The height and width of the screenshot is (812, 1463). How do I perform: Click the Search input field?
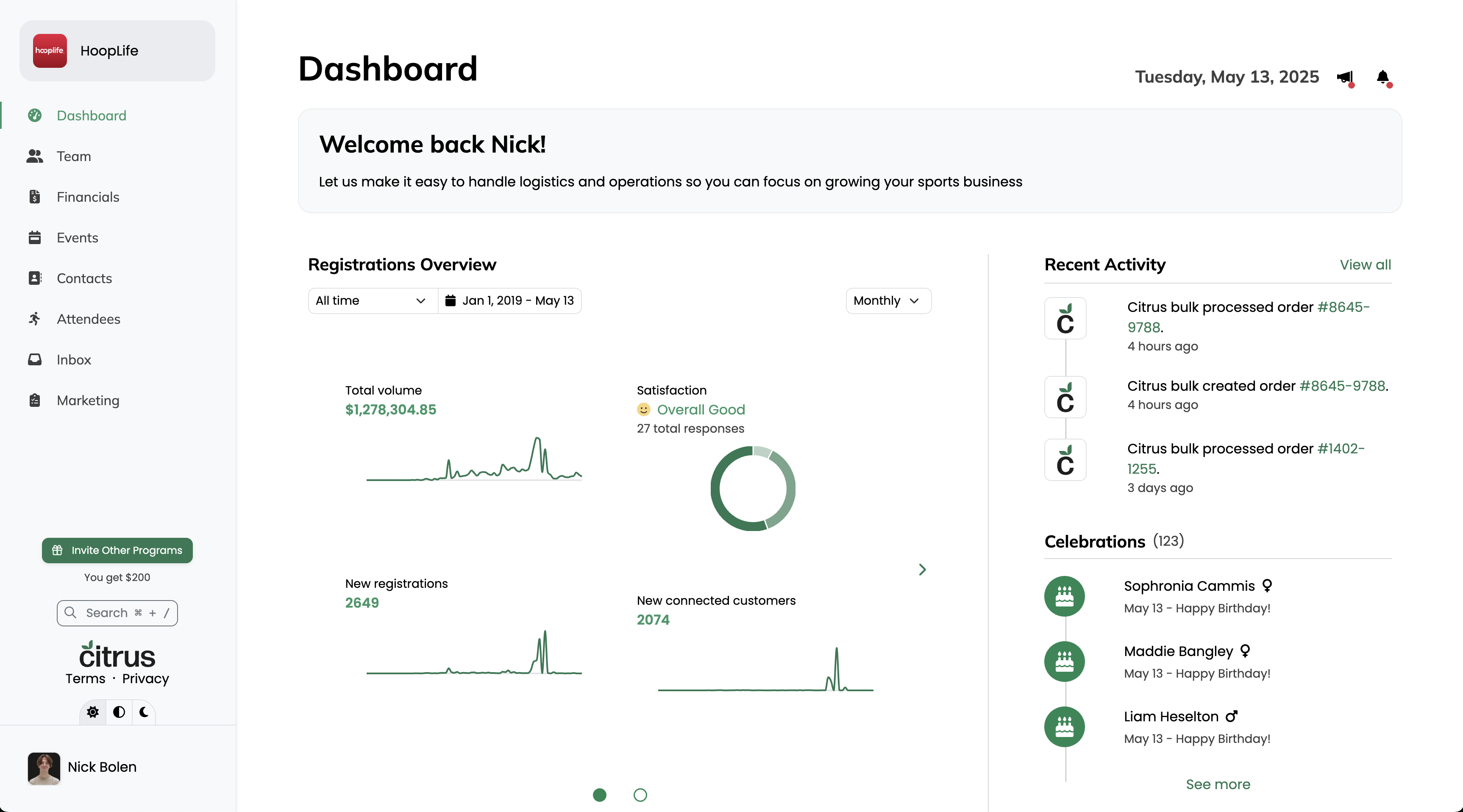point(117,613)
